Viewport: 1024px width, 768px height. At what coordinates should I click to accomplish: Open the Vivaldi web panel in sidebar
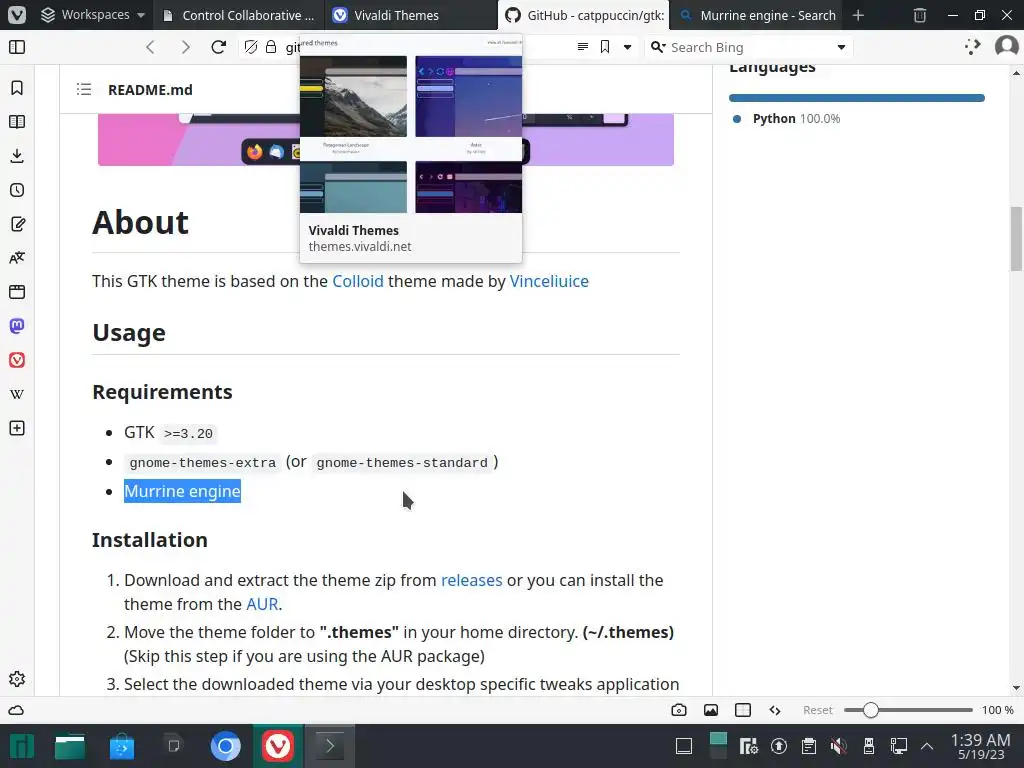coord(17,360)
